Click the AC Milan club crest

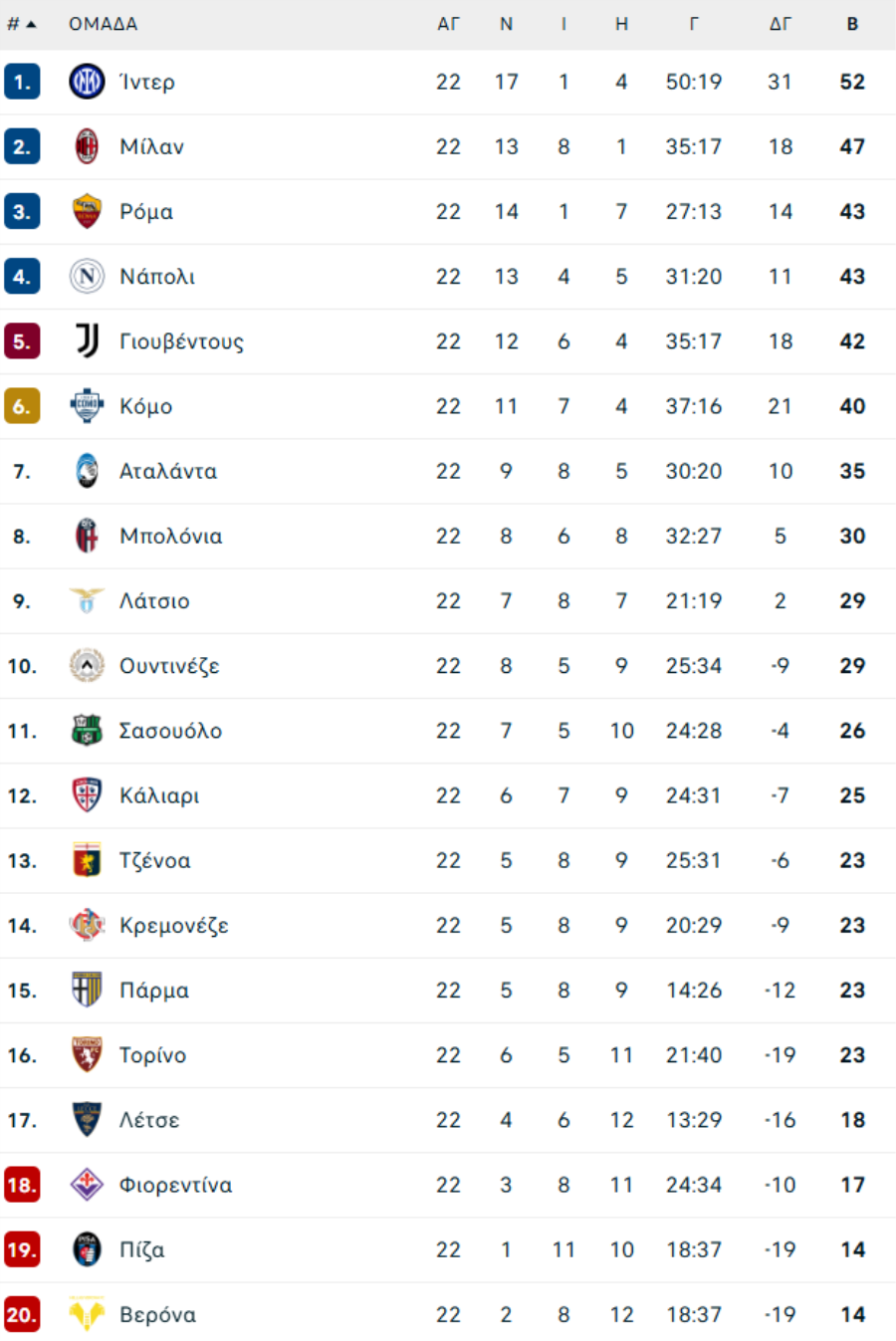pyautogui.click(x=87, y=146)
